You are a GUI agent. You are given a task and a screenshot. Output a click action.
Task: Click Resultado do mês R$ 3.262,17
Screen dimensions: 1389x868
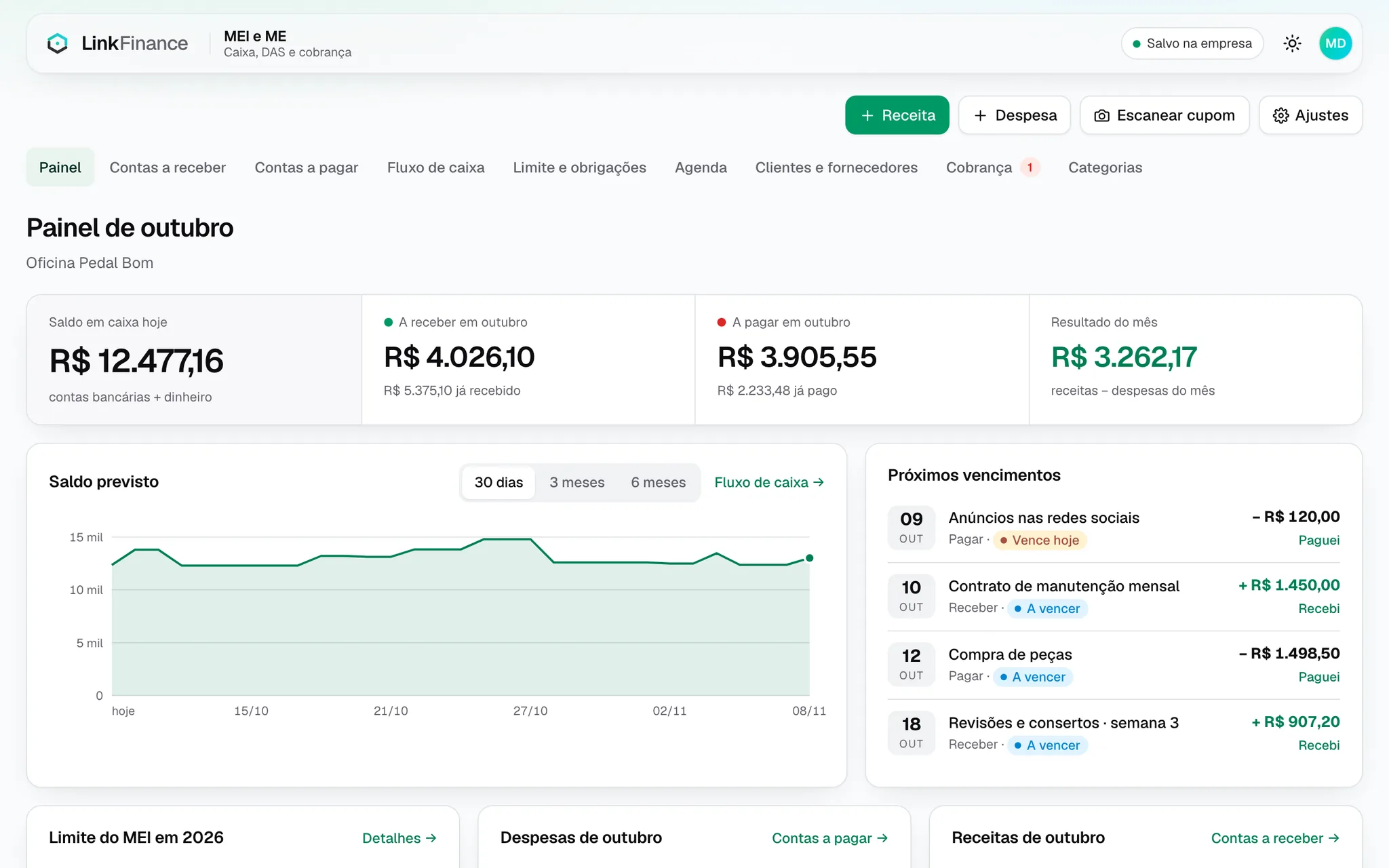coord(1124,357)
